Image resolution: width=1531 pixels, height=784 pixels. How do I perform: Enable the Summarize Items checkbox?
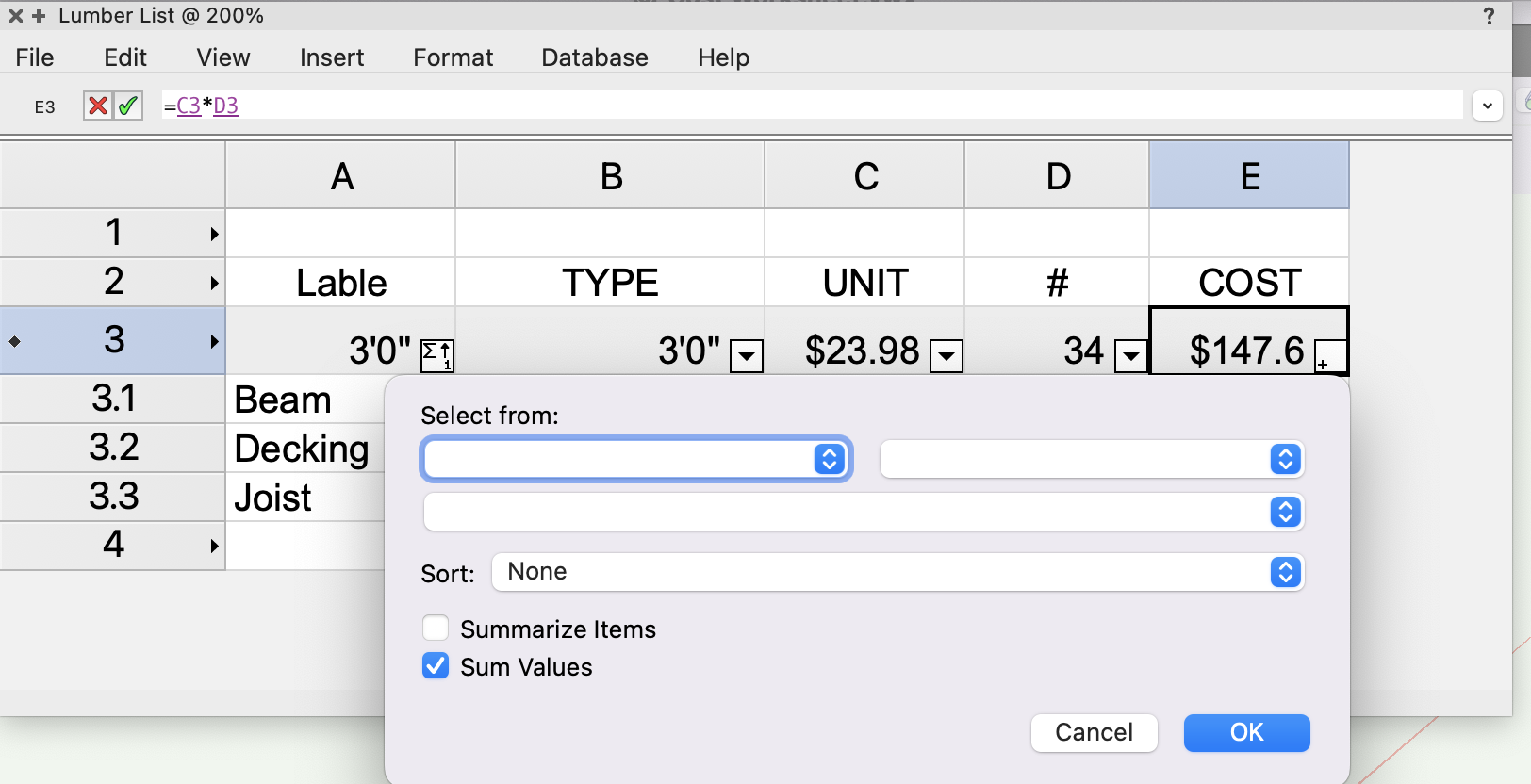[x=436, y=629]
